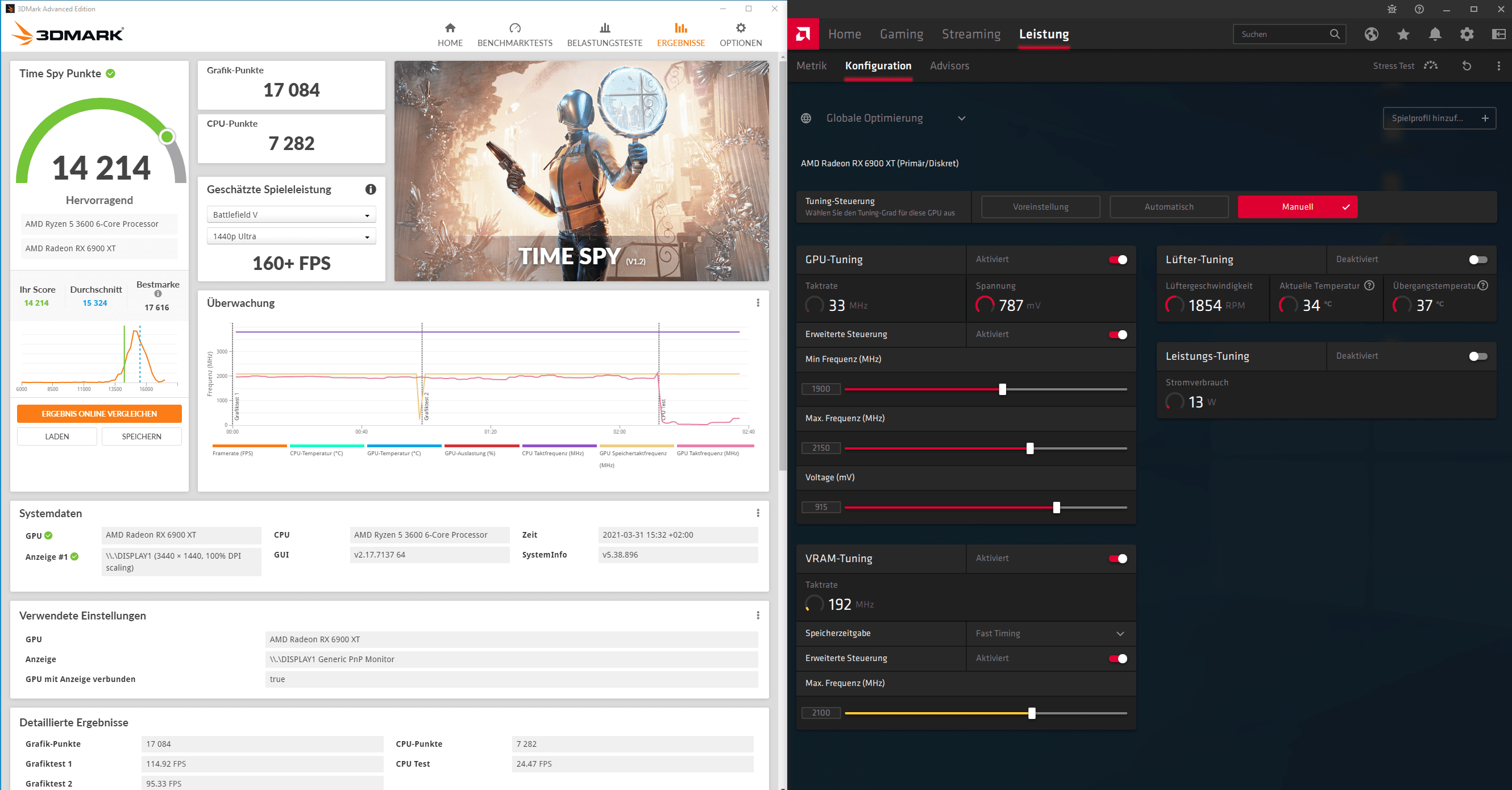Screen dimensions: 1512x790
Task: Select Manuell tuning mode
Action: 1297,207
